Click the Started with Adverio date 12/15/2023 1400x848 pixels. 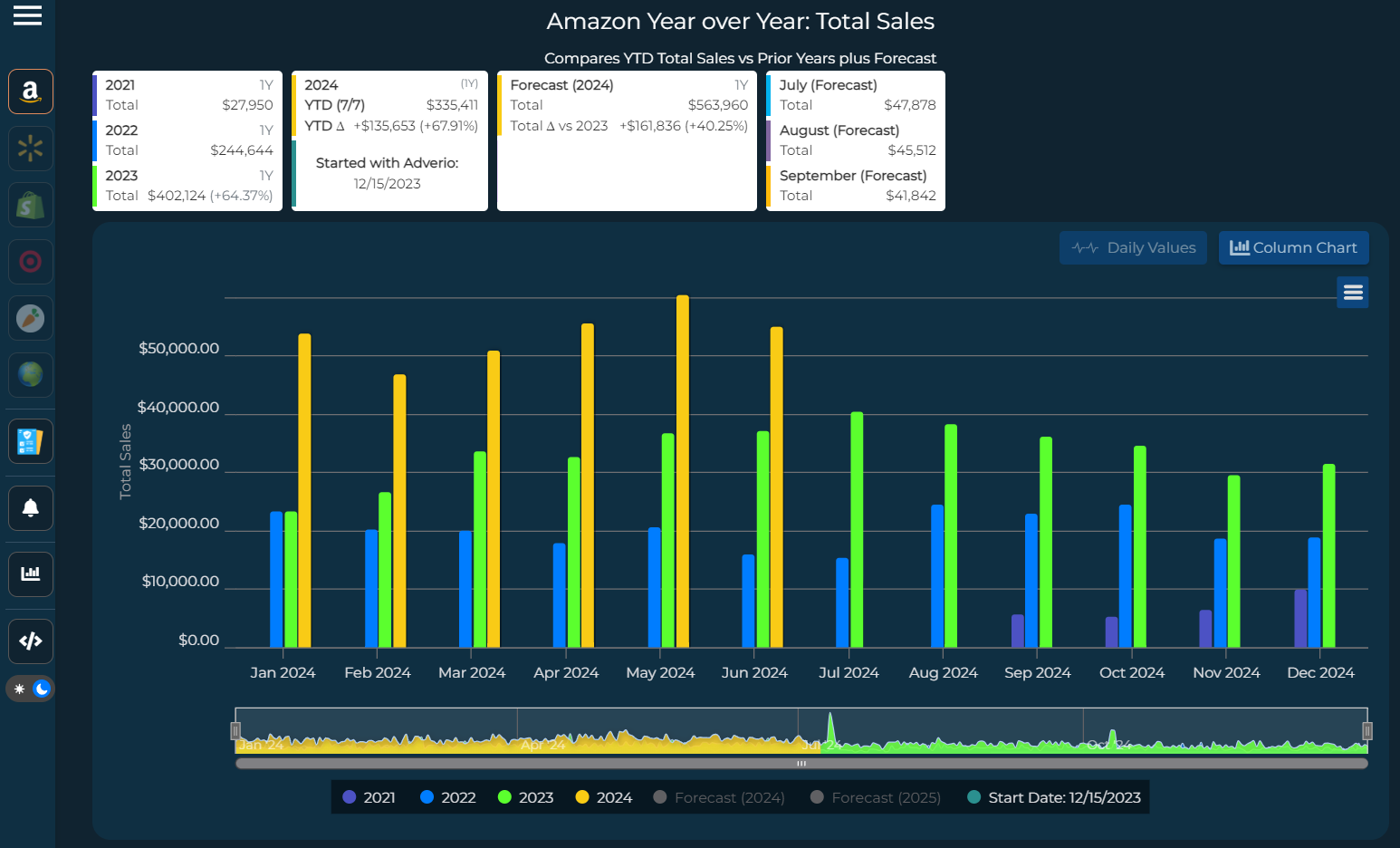[x=387, y=184]
